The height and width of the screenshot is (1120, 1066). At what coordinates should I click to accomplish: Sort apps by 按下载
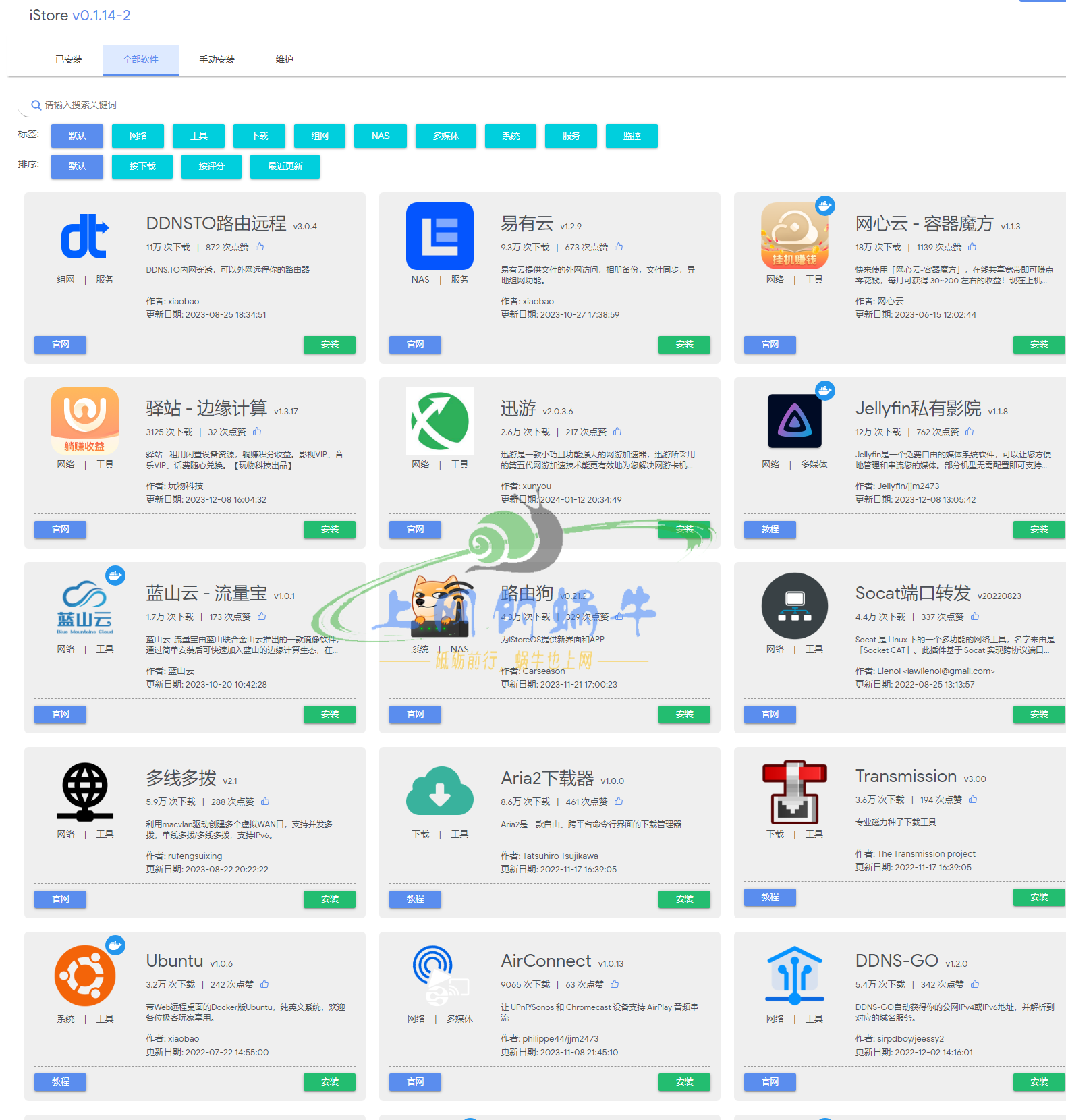tap(142, 166)
